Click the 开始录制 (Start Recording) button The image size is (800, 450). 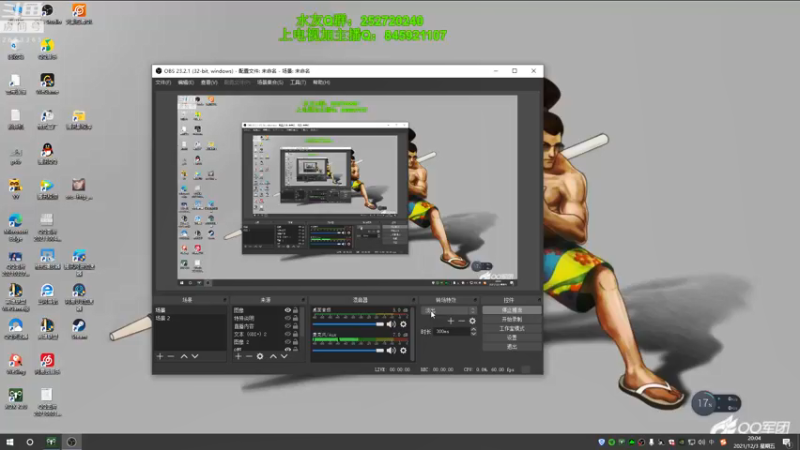click(512, 319)
